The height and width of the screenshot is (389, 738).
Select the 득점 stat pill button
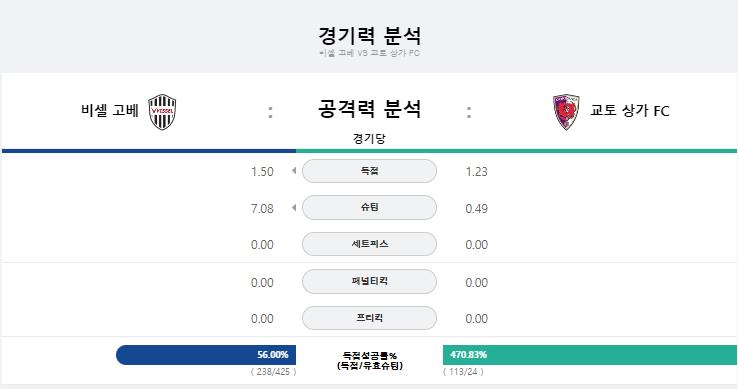coord(369,171)
